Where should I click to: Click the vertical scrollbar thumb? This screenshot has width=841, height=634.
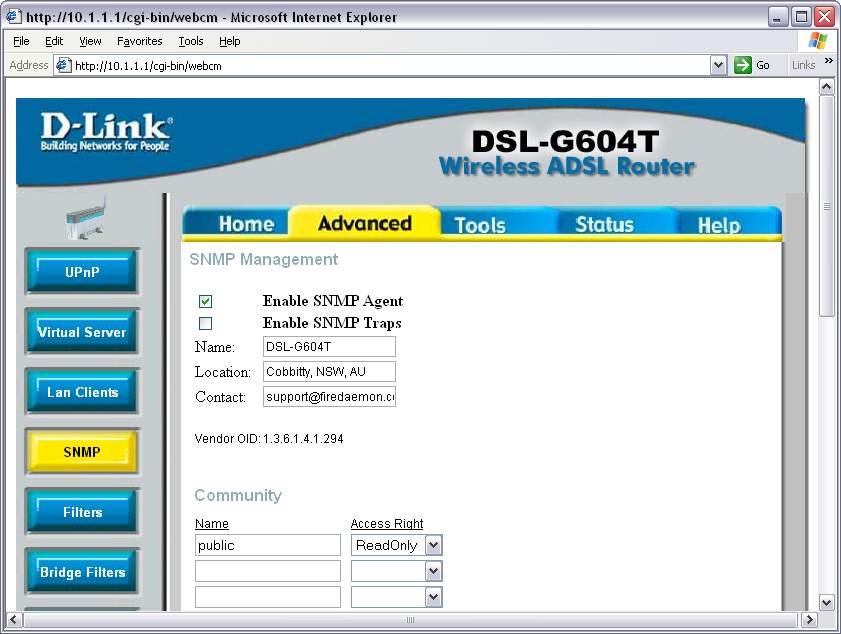point(827,207)
